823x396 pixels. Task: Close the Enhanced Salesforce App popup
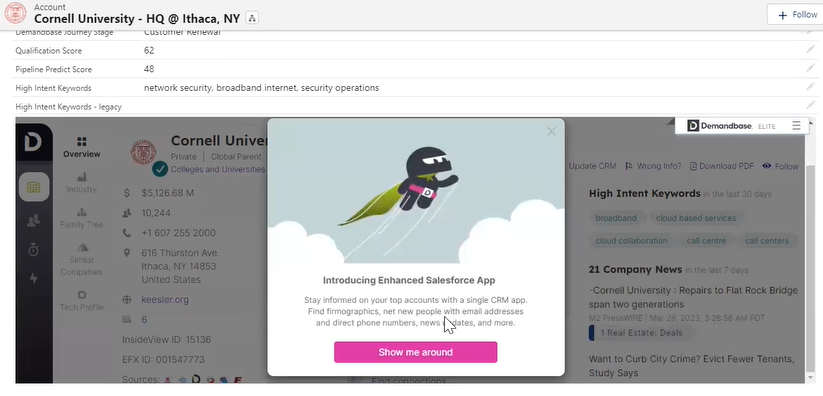click(551, 132)
